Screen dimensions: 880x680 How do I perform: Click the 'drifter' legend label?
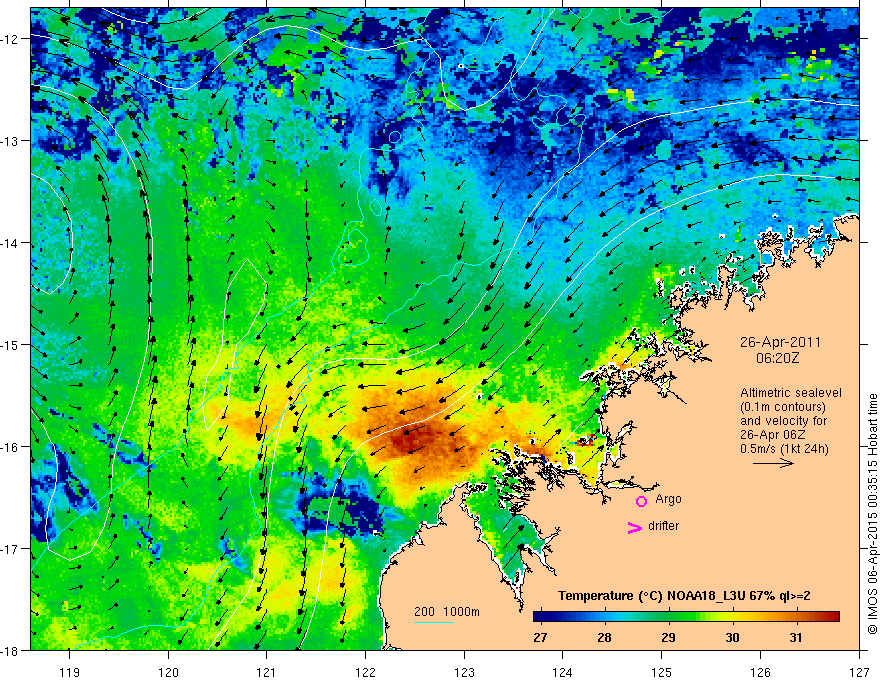coord(663,526)
